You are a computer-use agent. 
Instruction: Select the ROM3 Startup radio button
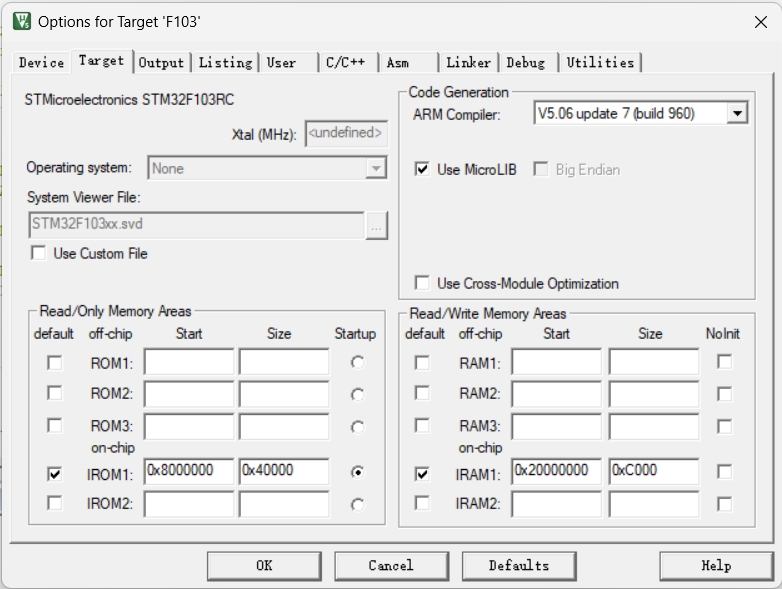[x=357, y=427]
